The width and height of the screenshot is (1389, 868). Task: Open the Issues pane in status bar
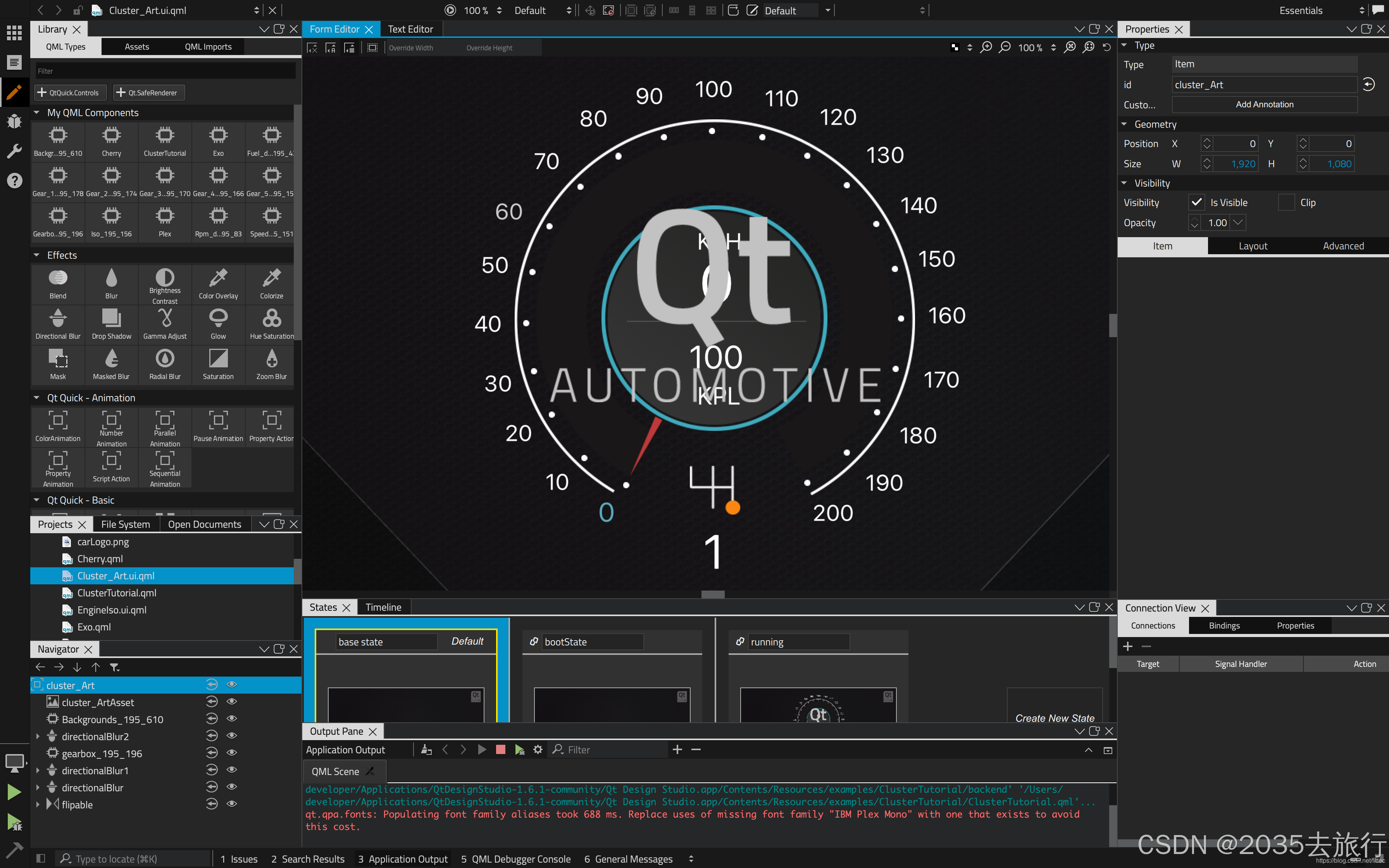click(x=240, y=859)
